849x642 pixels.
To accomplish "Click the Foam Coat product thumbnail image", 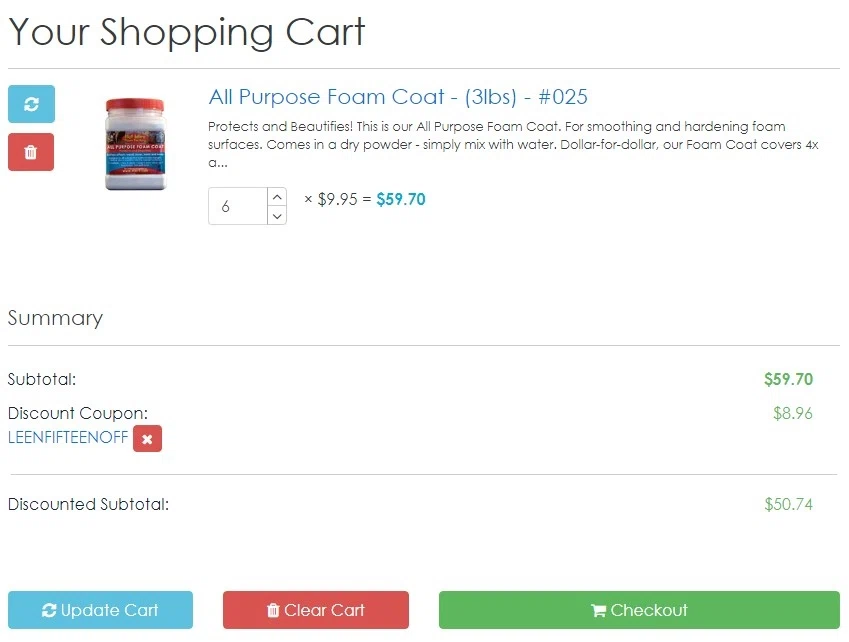I will 134,143.
